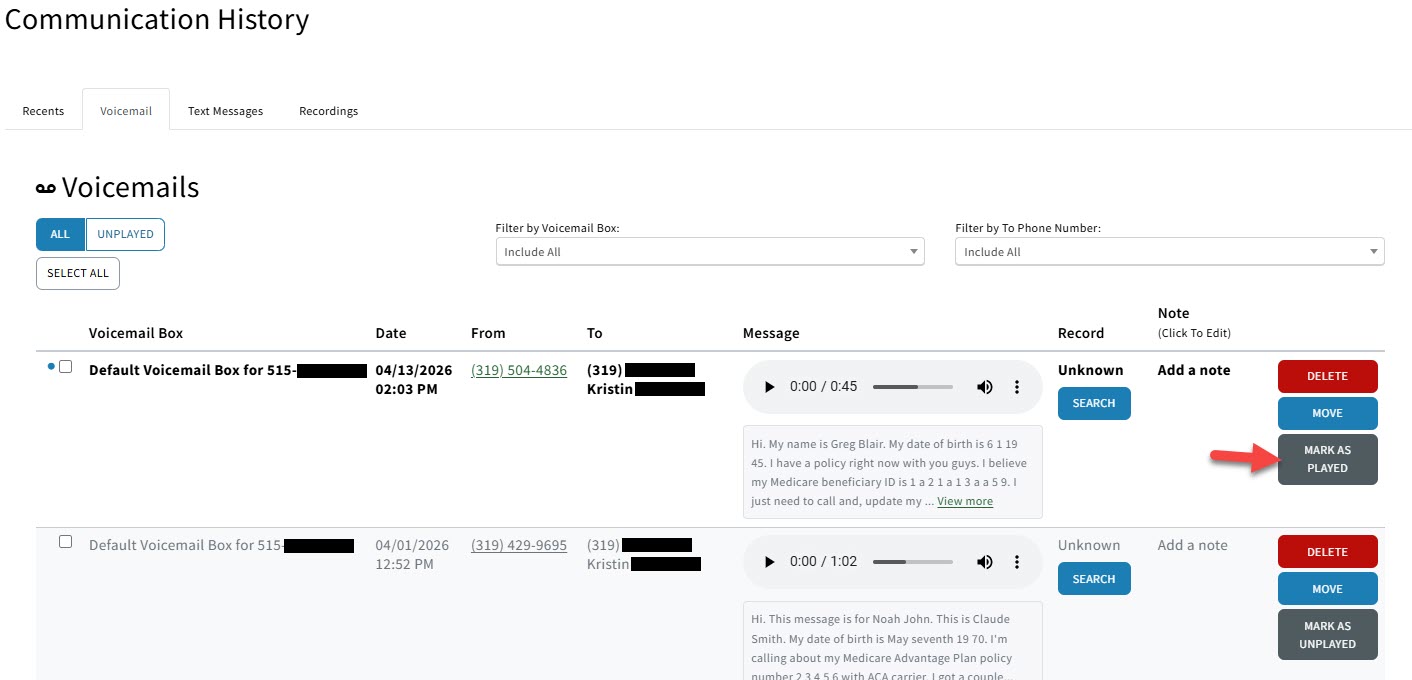Switch to the Voicemail tab
1412x680 pixels.
pos(126,111)
